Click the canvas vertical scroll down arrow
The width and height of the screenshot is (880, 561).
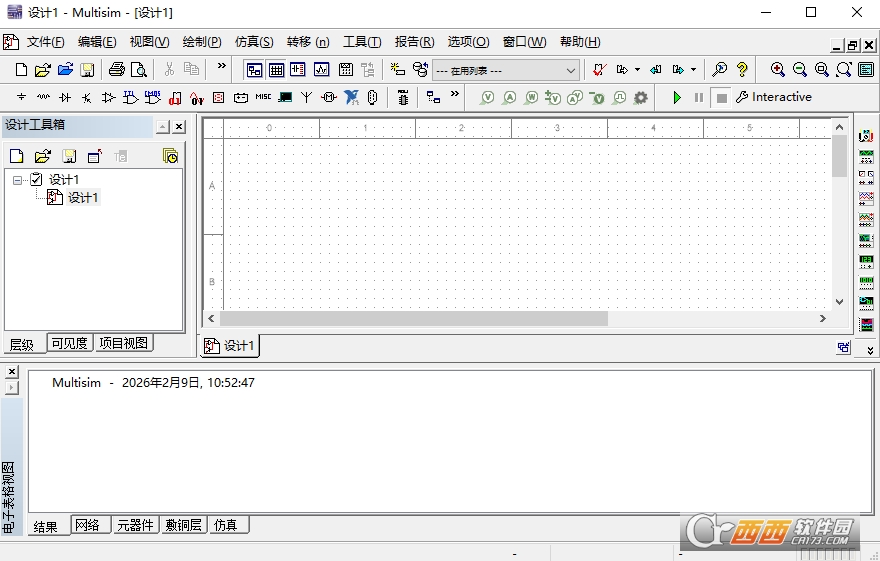(839, 302)
